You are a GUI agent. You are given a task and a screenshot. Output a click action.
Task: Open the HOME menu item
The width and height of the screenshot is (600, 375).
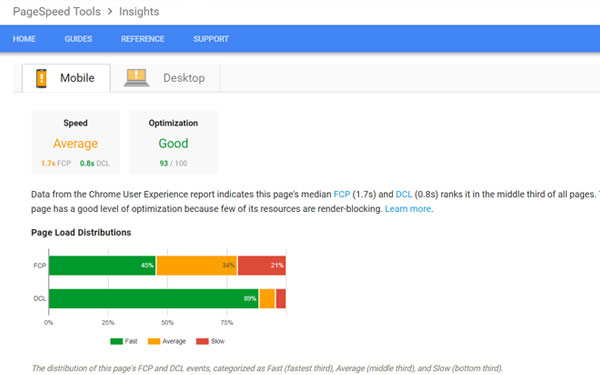pos(24,39)
